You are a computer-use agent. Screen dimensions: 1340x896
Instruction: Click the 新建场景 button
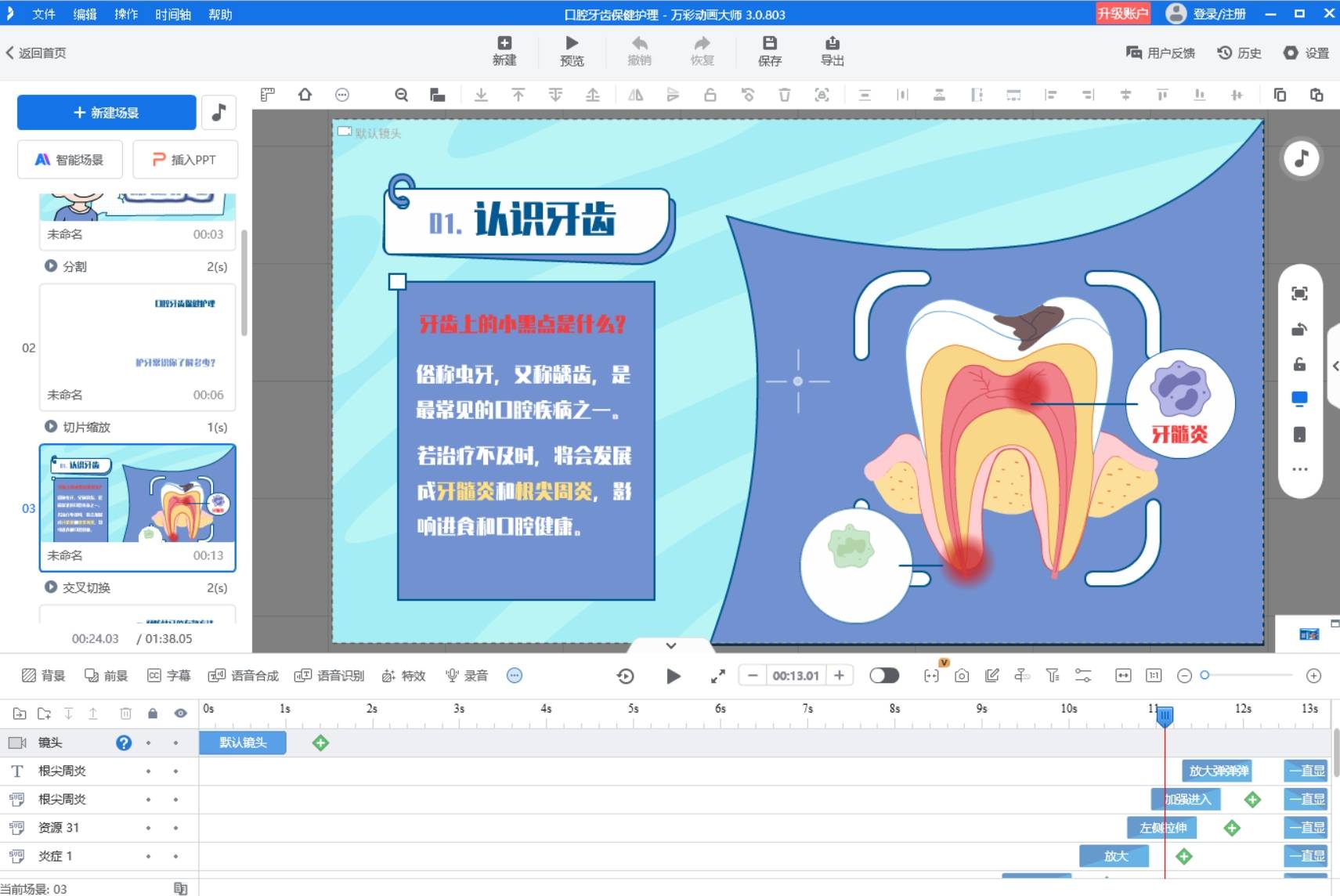pos(107,113)
